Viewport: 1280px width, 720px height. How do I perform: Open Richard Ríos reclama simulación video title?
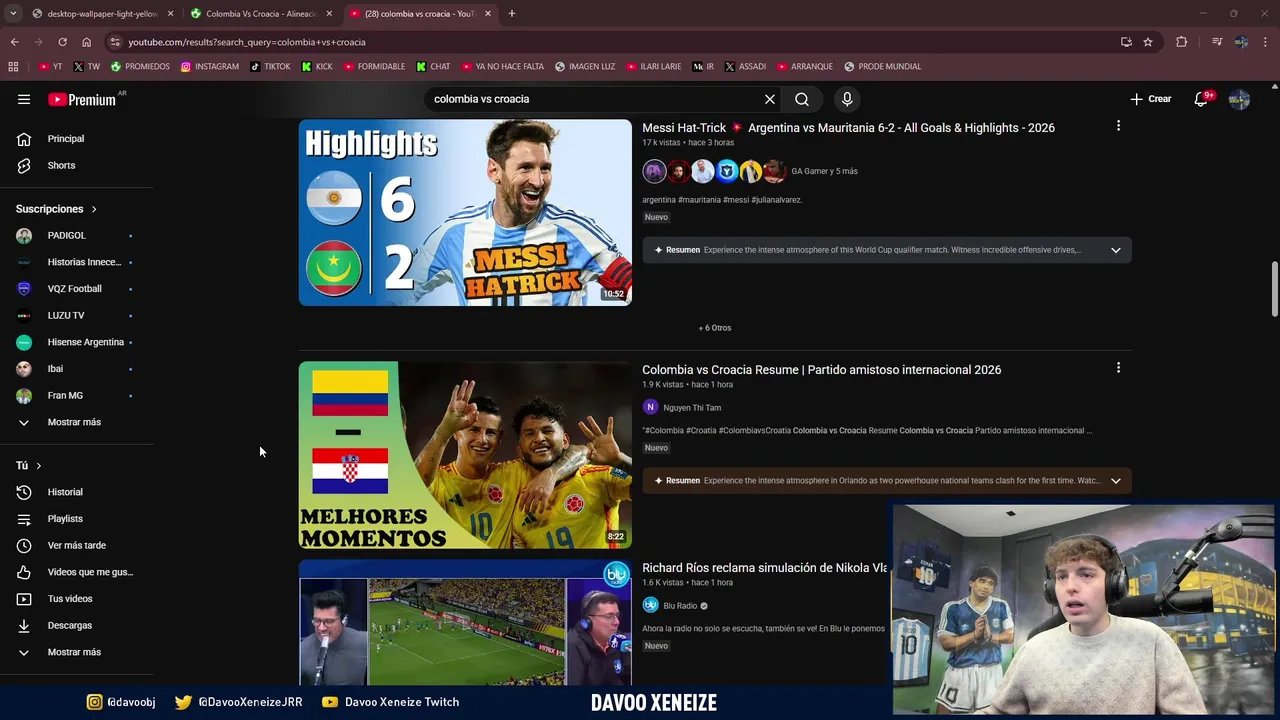tap(765, 568)
